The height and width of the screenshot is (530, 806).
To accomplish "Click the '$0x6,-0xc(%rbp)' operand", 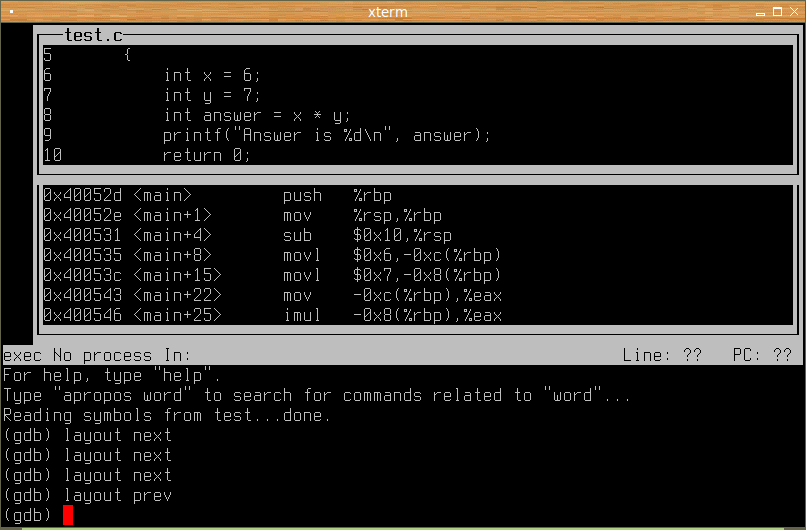I will pyautogui.click(x=427, y=255).
